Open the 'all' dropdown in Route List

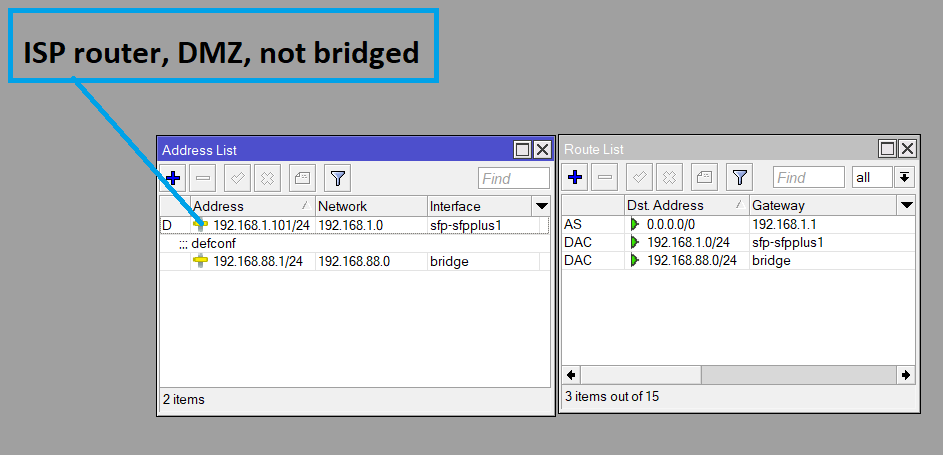872,177
